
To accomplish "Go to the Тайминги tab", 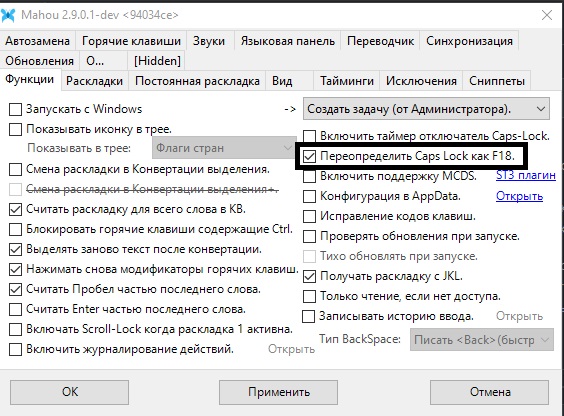I will click(347, 81).
